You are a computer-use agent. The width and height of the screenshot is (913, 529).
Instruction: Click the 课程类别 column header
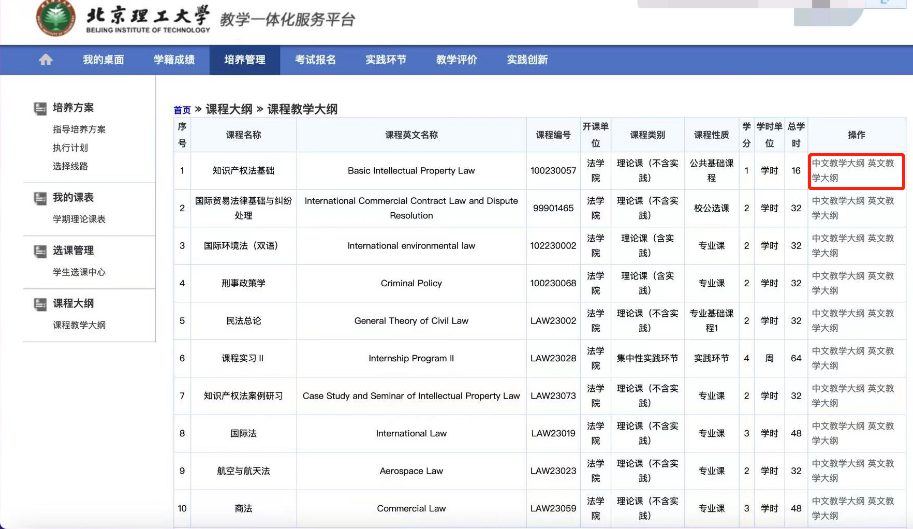(x=647, y=135)
